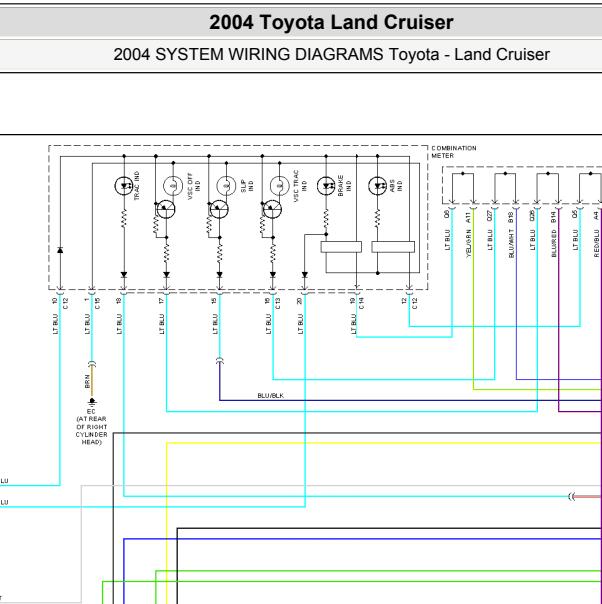Click the 'ABS IND' label text
This screenshot has width=602, height=604.
(x=396, y=185)
